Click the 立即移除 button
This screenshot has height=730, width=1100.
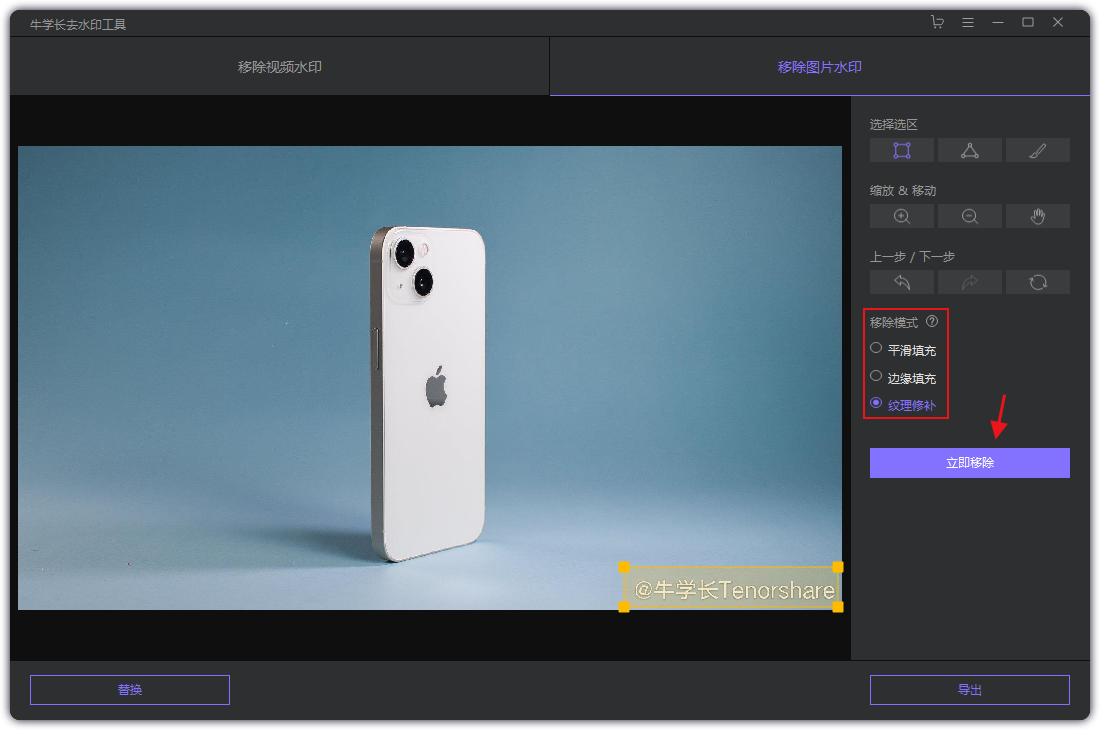pos(970,463)
